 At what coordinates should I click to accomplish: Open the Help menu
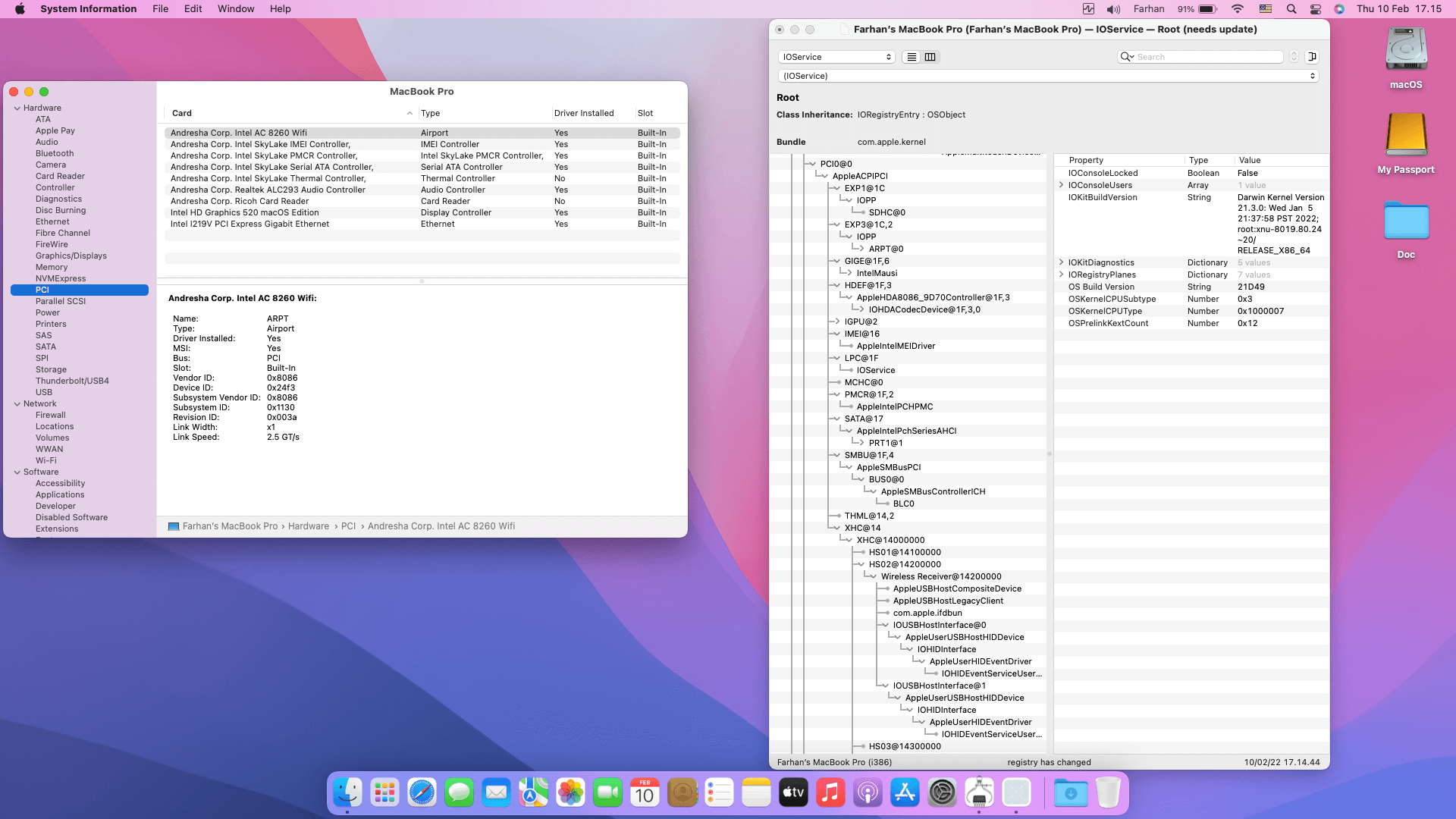[x=280, y=9]
